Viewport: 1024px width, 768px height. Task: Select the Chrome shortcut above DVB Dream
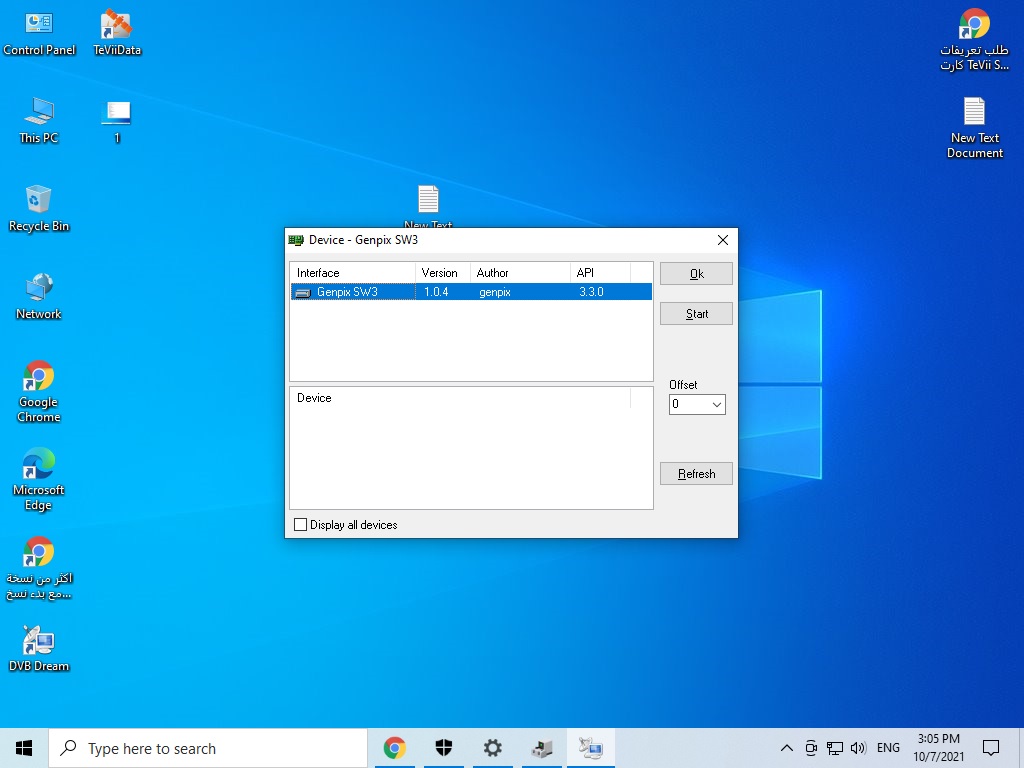tap(39, 568)
